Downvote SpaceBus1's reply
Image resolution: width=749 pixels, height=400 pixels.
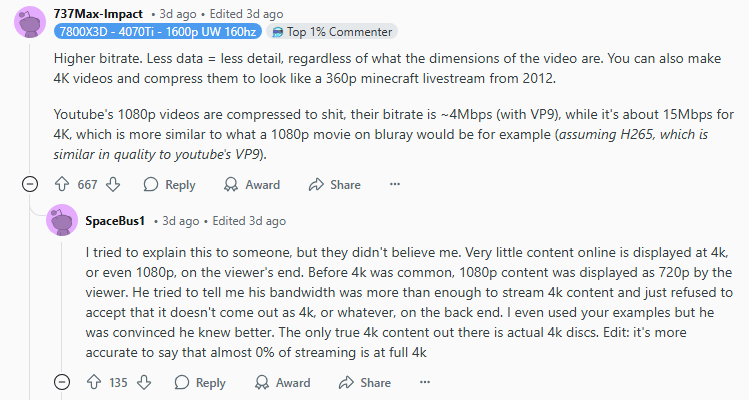(143, 382)
